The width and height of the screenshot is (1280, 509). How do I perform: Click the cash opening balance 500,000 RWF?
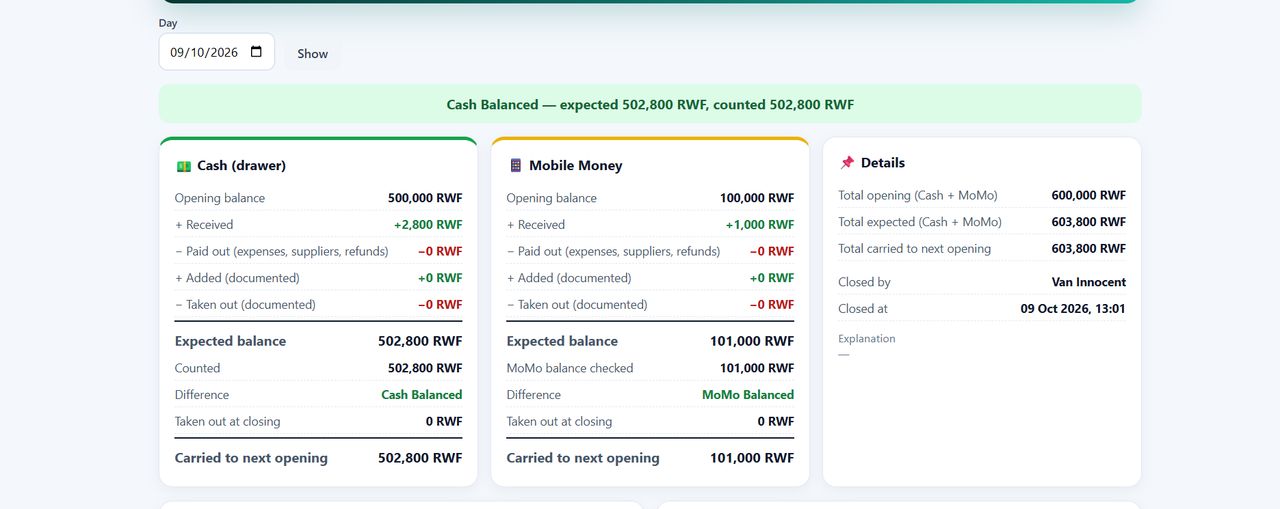click(x=425, y=198)
